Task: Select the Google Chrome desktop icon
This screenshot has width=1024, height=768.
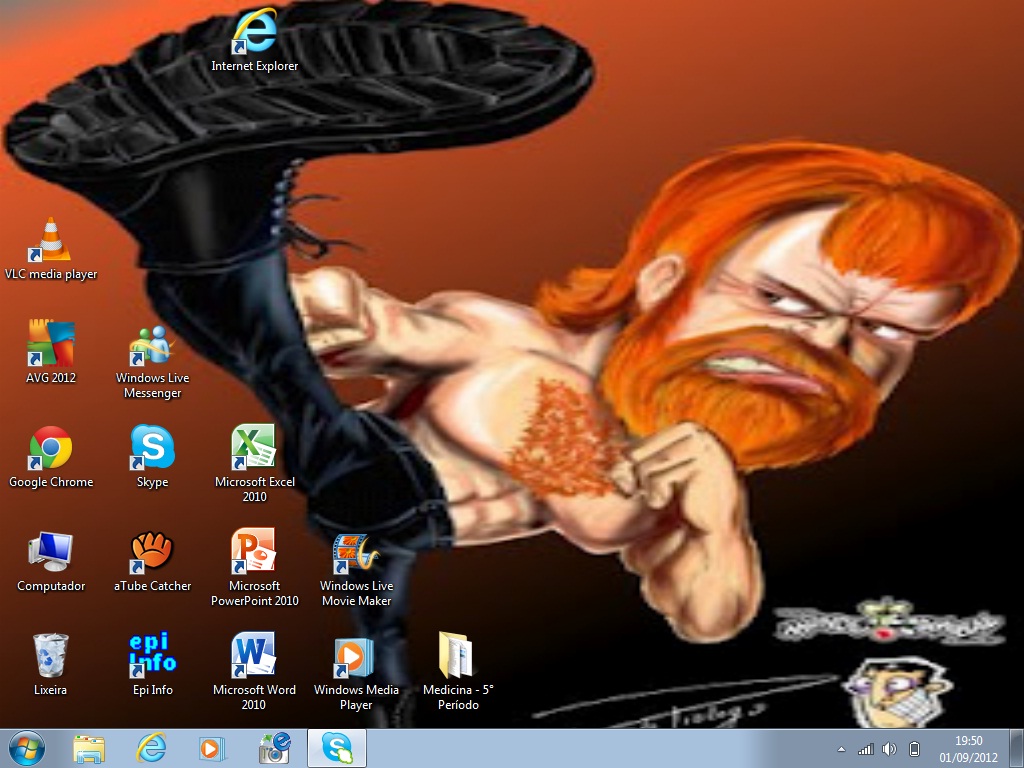Action: point(51,457)
